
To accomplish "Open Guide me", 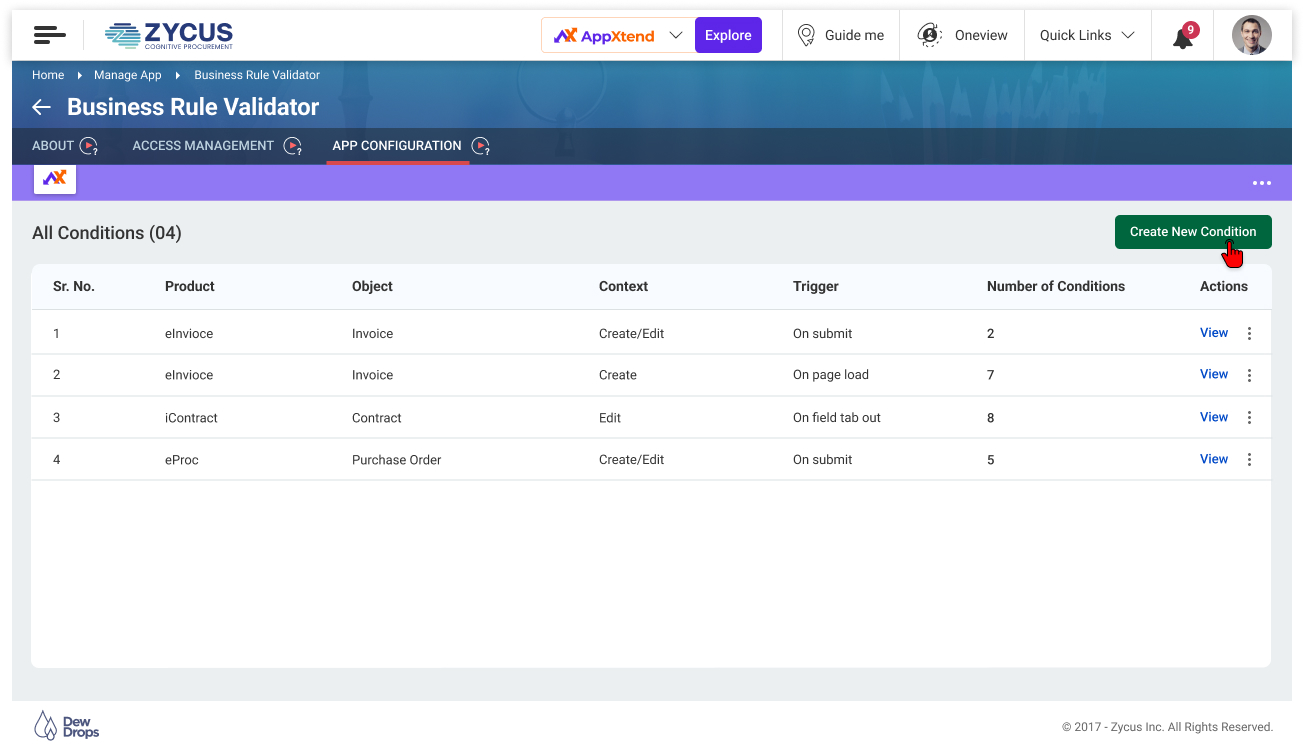I will click(840, 35).
